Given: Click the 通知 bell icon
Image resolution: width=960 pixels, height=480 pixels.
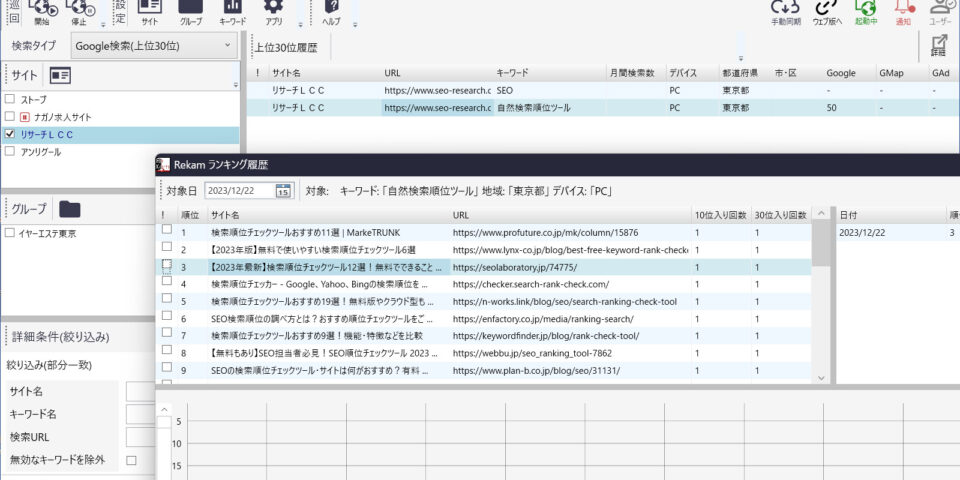Looking at the screenshot, I should pos(903,8).
